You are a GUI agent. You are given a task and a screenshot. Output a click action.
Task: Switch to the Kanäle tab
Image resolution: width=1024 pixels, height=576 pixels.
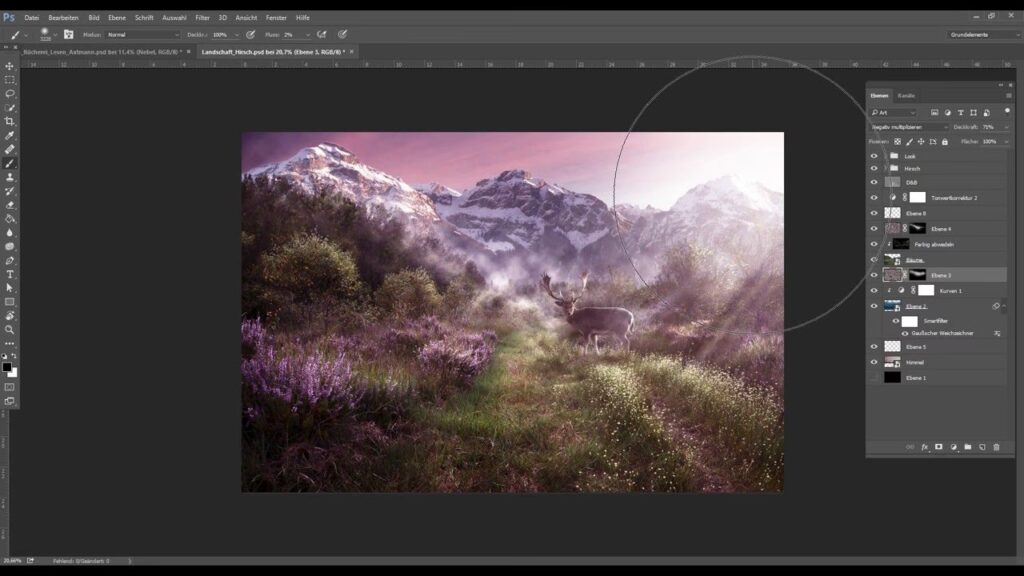[x=906, y=96]
